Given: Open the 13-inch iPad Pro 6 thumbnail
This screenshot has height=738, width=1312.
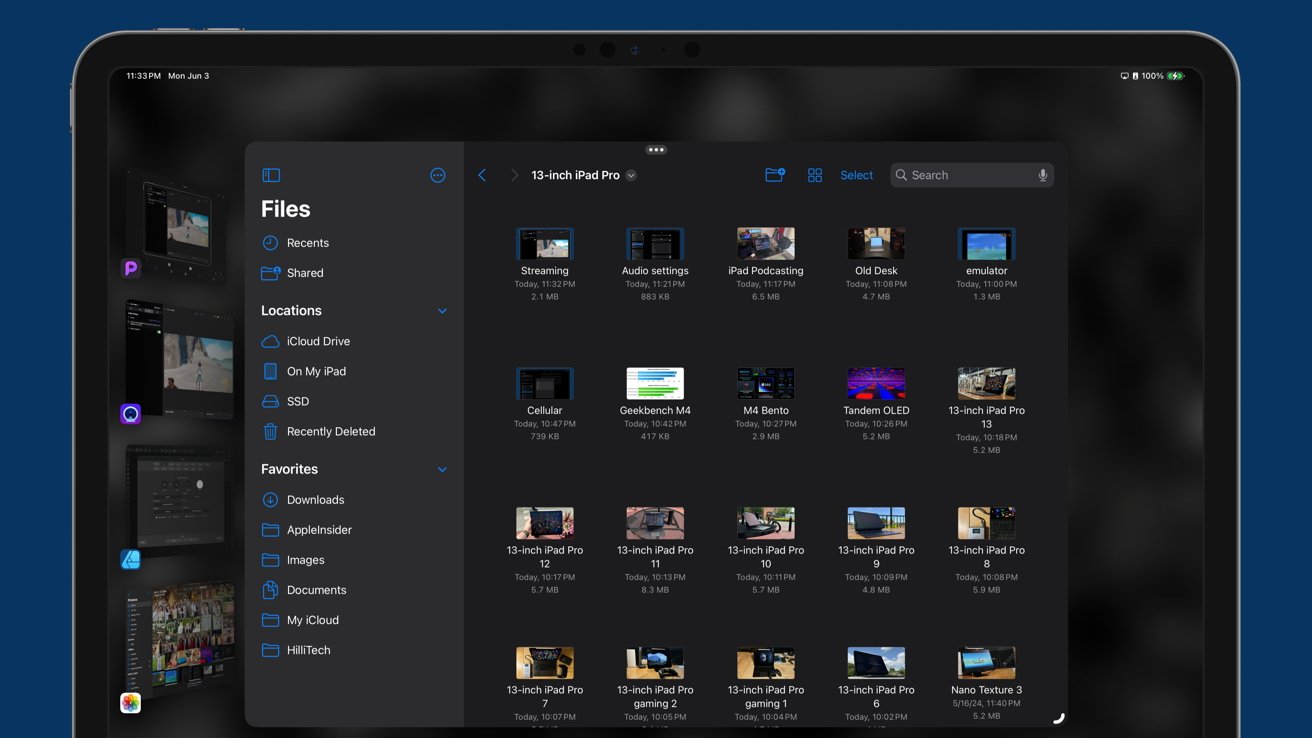Looking at the screenshot, I should 876,663.
